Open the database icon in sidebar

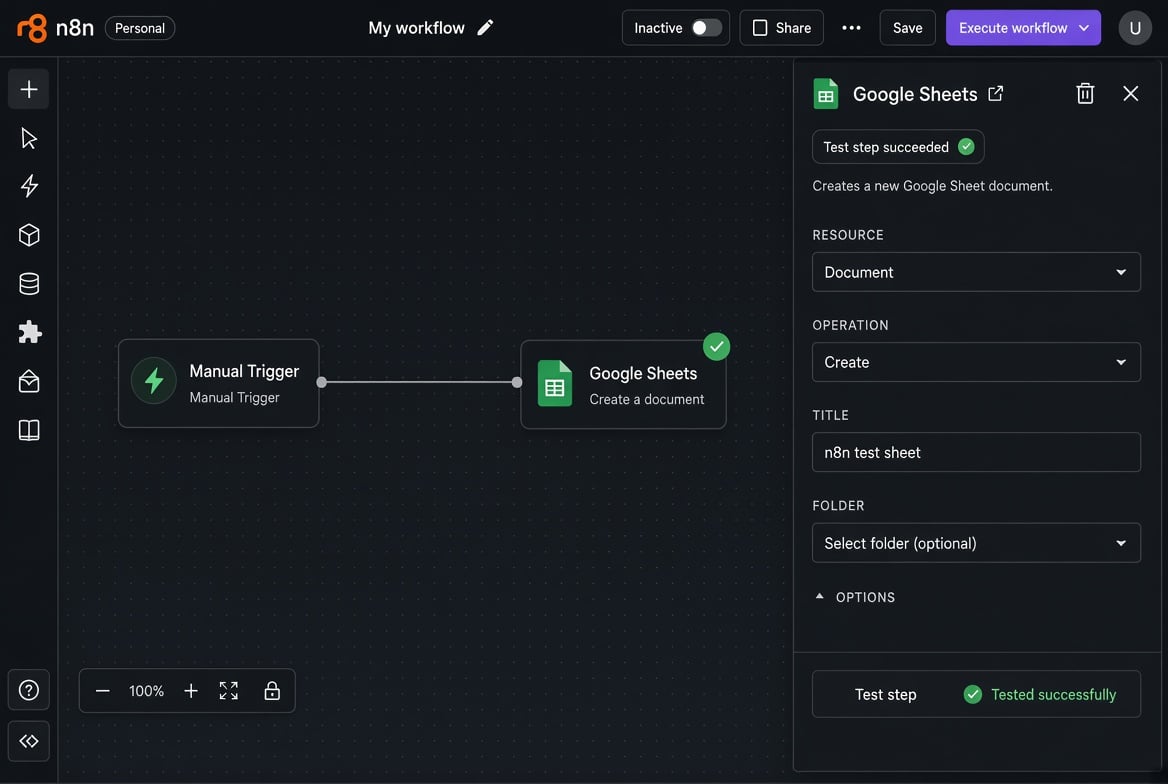pyautogui.click(x=29, y=284)
